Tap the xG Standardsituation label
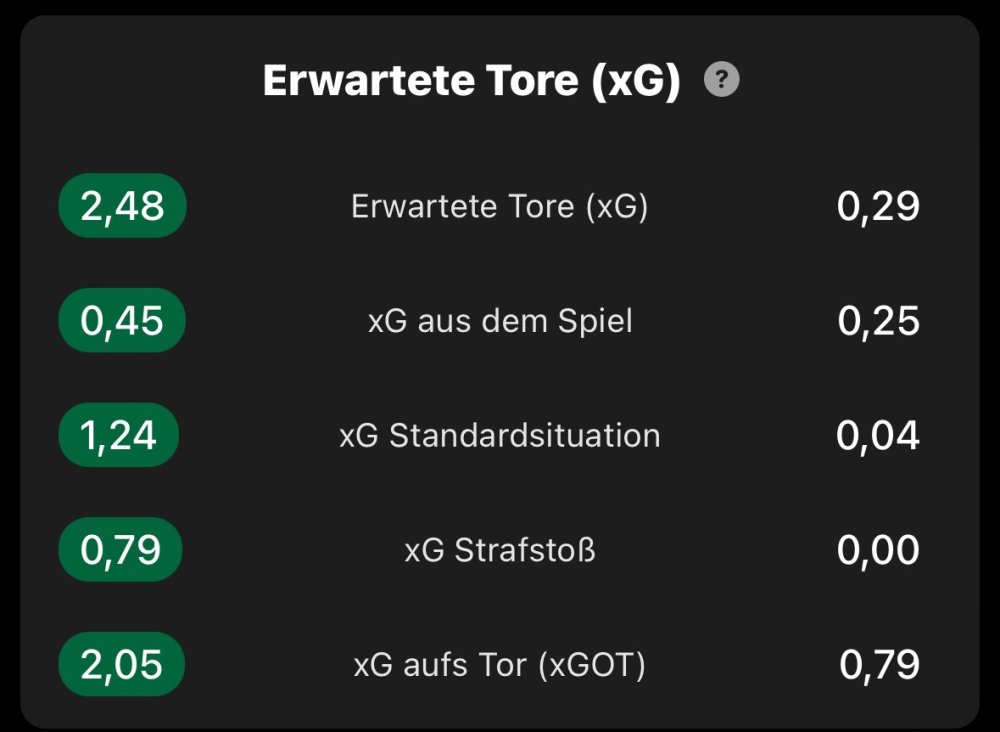The height and width of the screenshot is (732, 1000). pyautogui.click(x=499, y=436)
